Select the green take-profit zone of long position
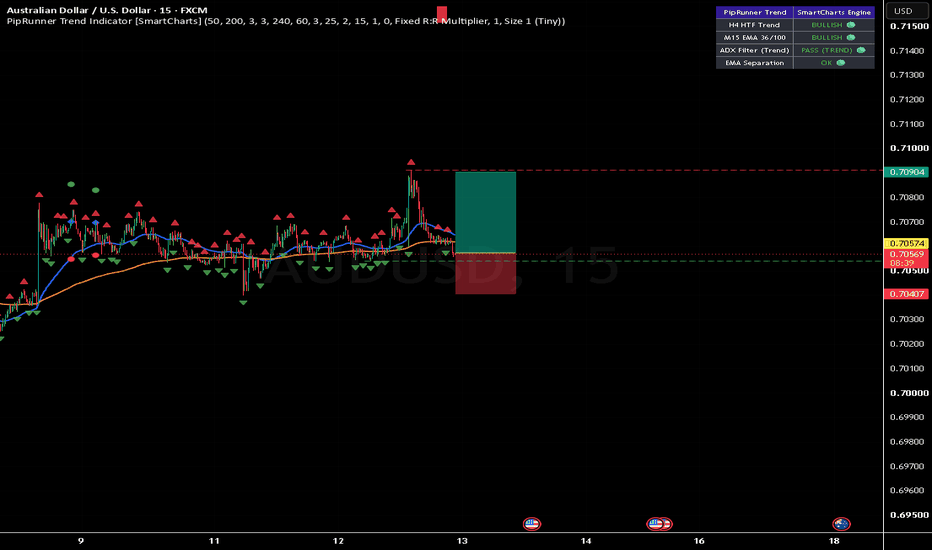932x550 pixels. click(486, 212)
